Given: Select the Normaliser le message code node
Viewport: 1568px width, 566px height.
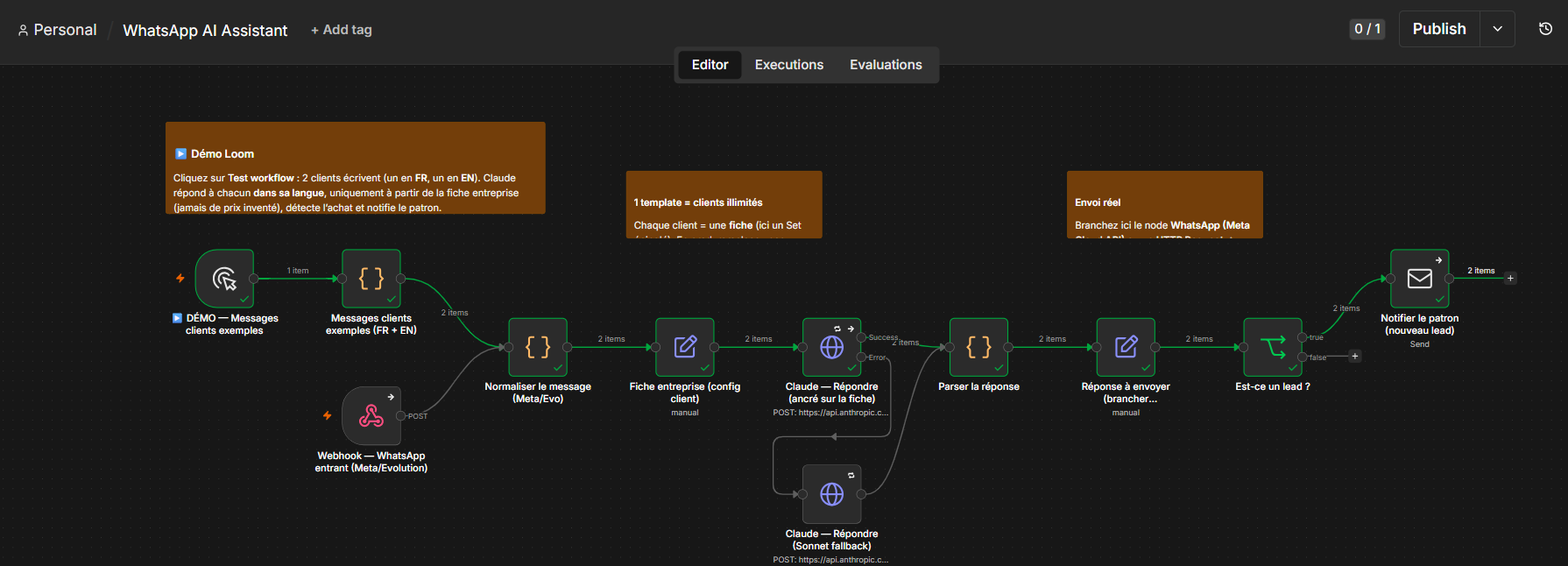Looking at the screenshot, I should pyautogui.click(x=538, y=347).
